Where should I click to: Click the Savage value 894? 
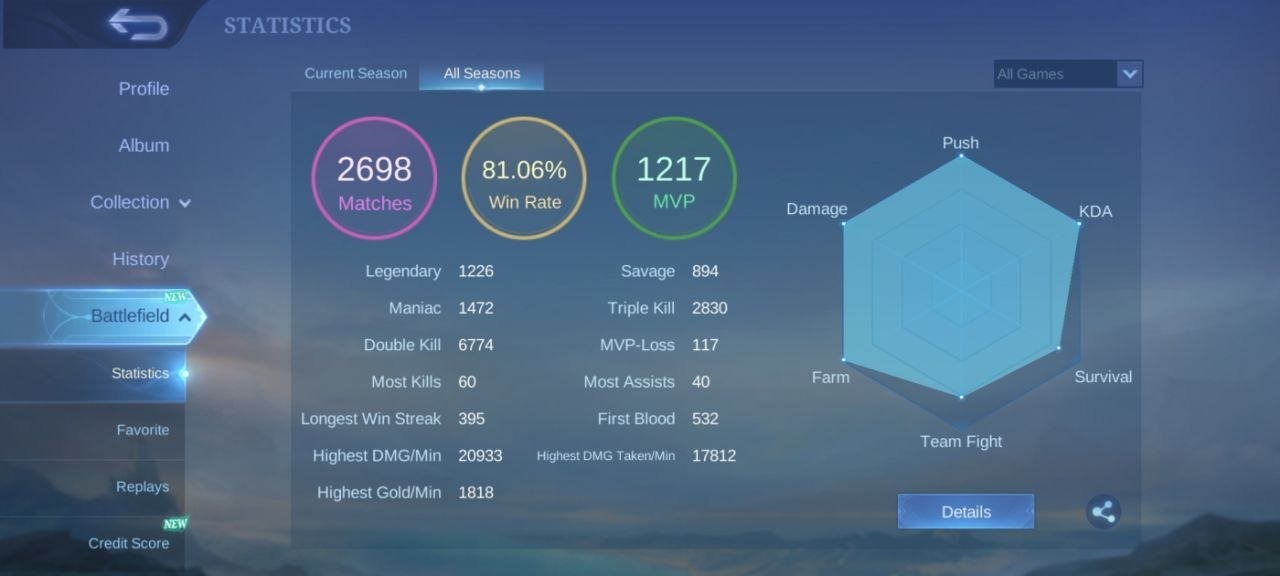point(705,272)
